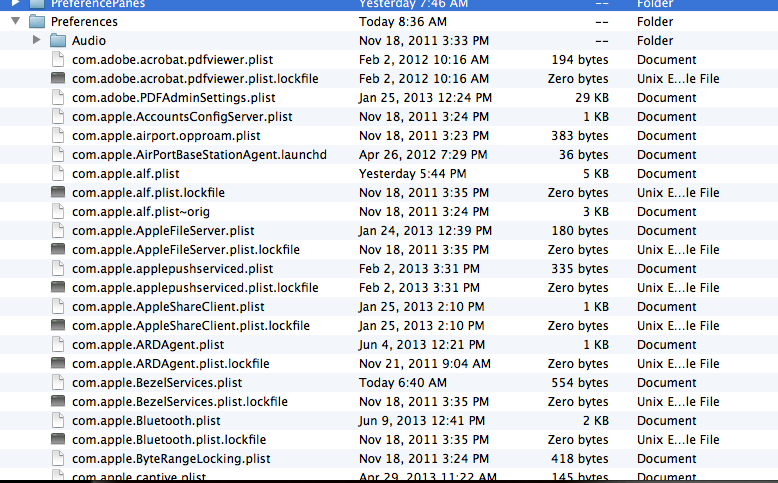
Task: Click the date Yesterday 5:44 PM
Action: pyautogui.click(x=413, y=174)
